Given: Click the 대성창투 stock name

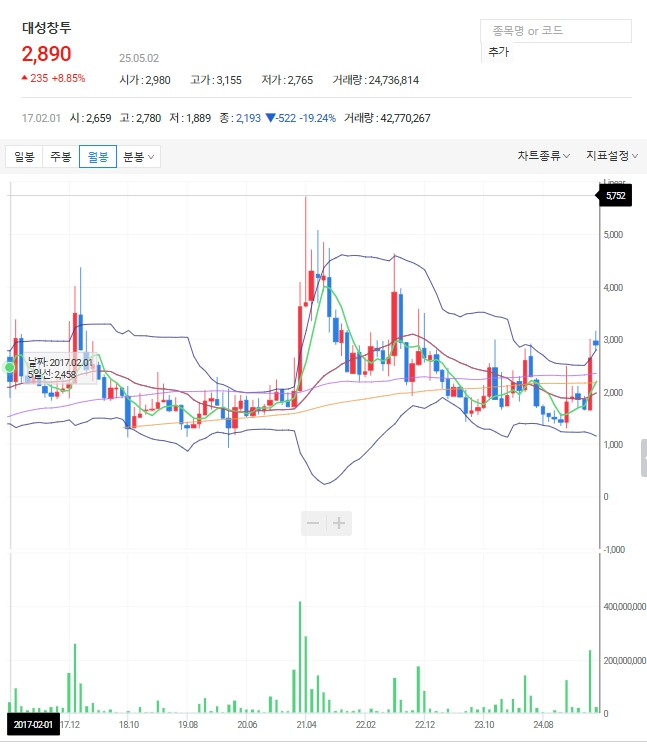Looking at the screenshot, I should point(47,28).
